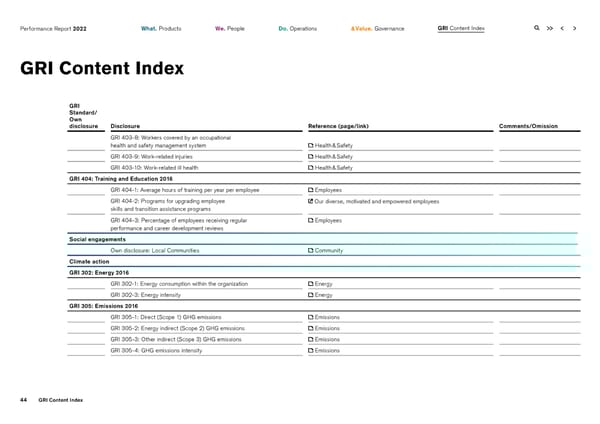
Task: Click the 'Disclosure' column header
Action: (125, 126)
